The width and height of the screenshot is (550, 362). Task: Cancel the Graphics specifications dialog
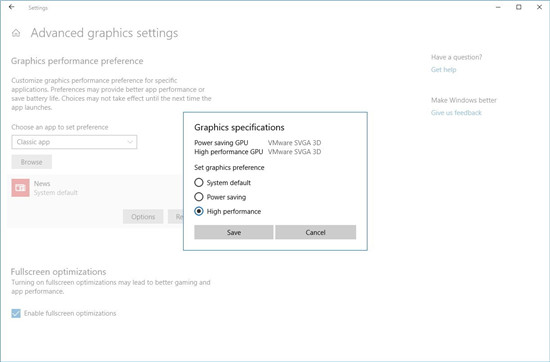click(316, 232)
